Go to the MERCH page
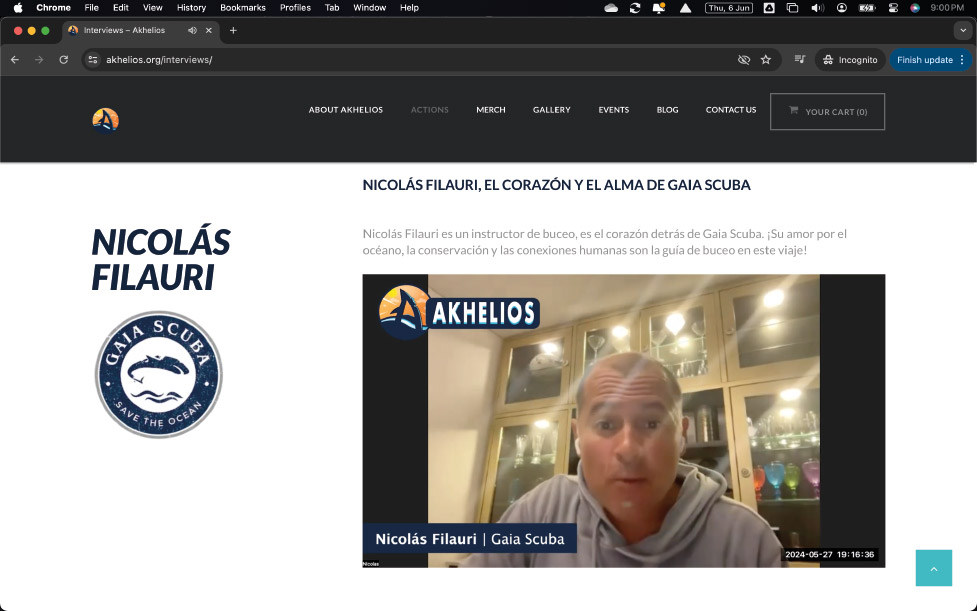 coord(490,110)
